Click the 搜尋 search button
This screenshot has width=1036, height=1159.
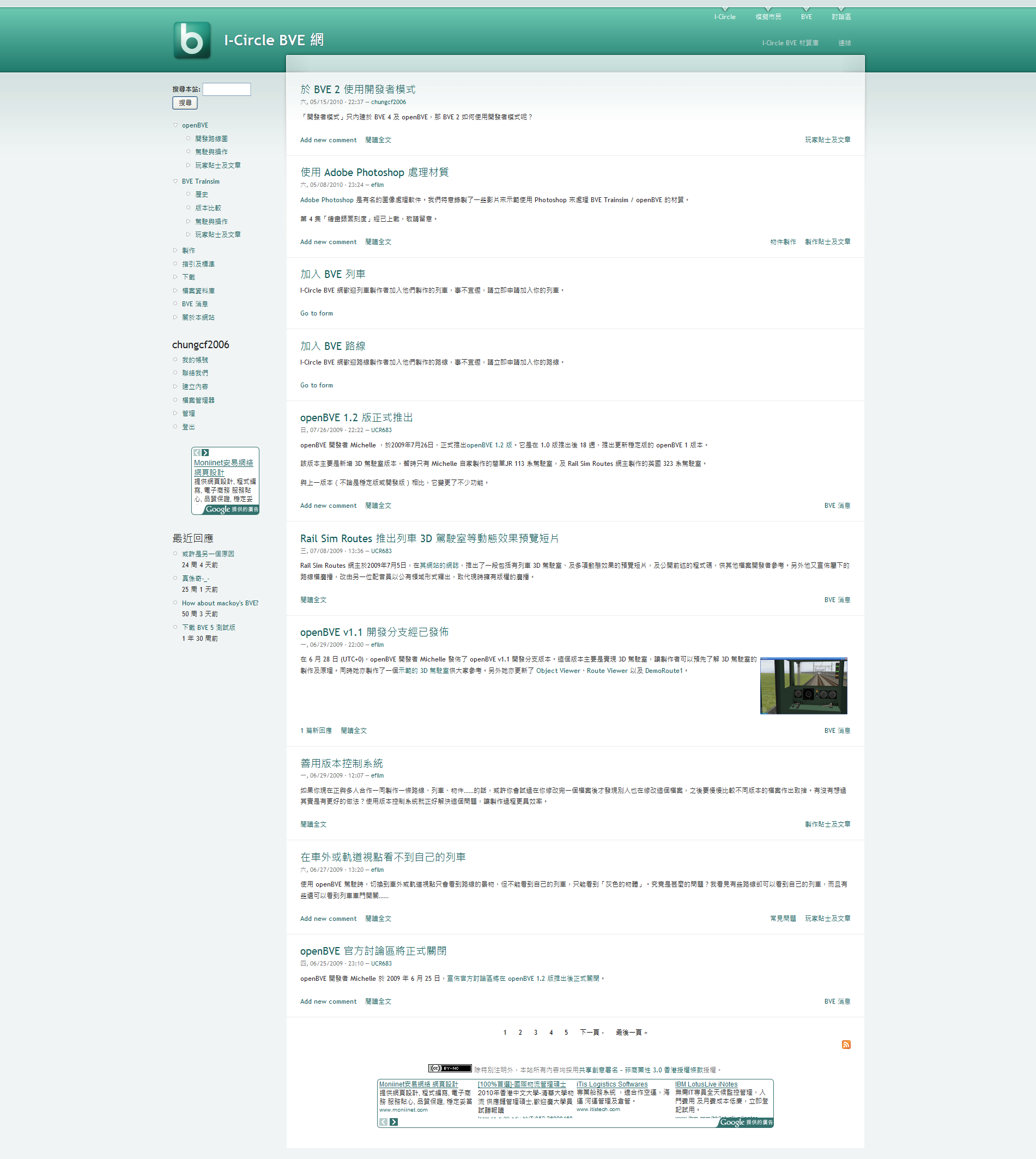[x=185, y=103]
